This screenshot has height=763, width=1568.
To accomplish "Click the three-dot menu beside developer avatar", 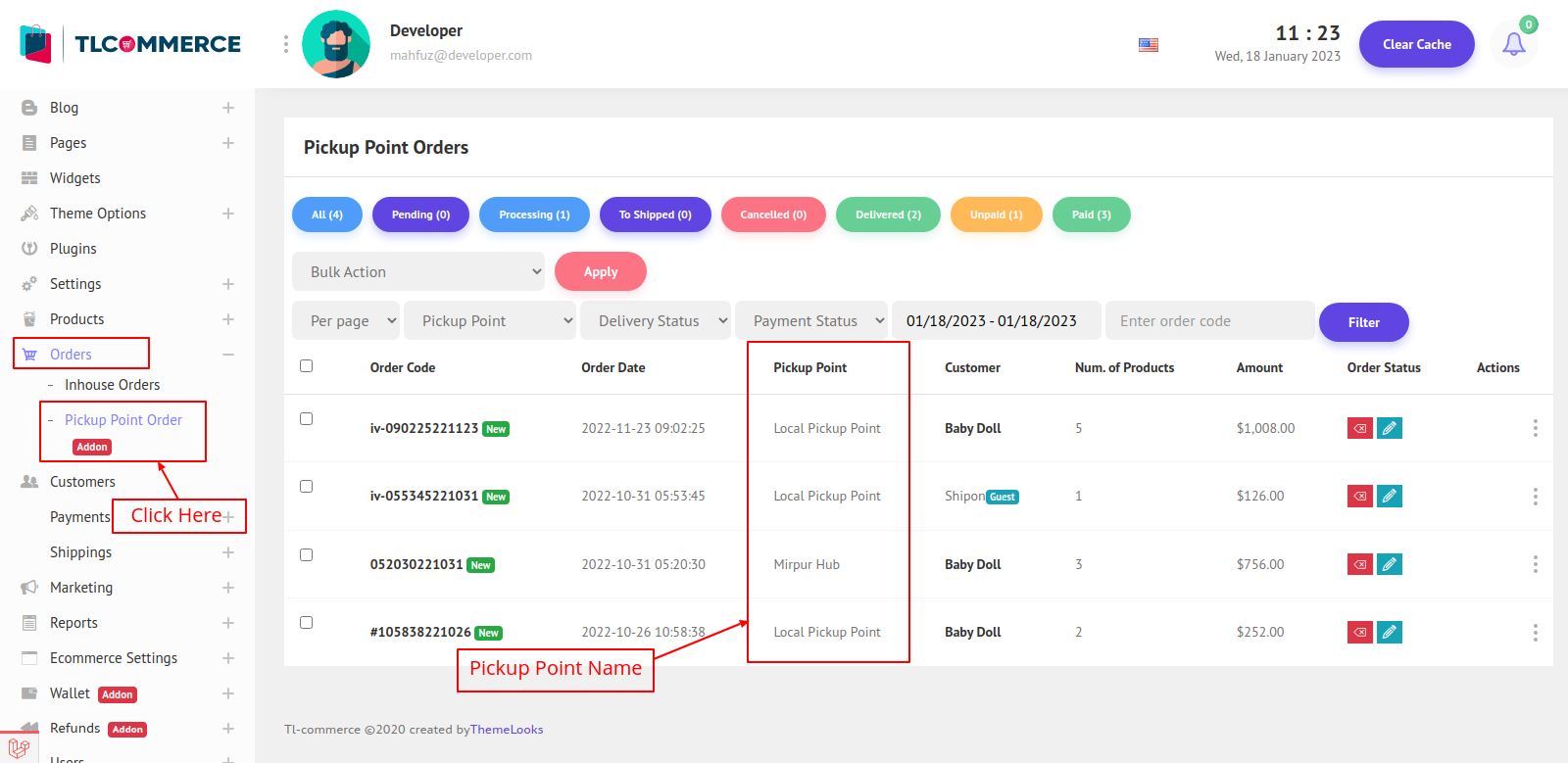I will [x=285, y=44].
